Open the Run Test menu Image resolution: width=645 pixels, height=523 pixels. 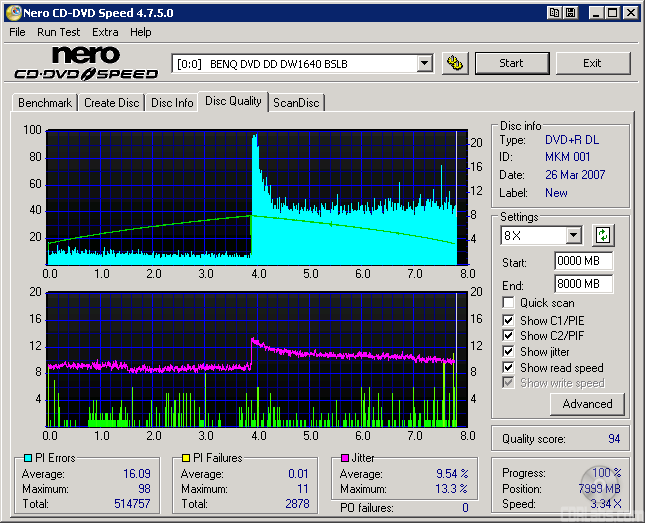(59, 32)
